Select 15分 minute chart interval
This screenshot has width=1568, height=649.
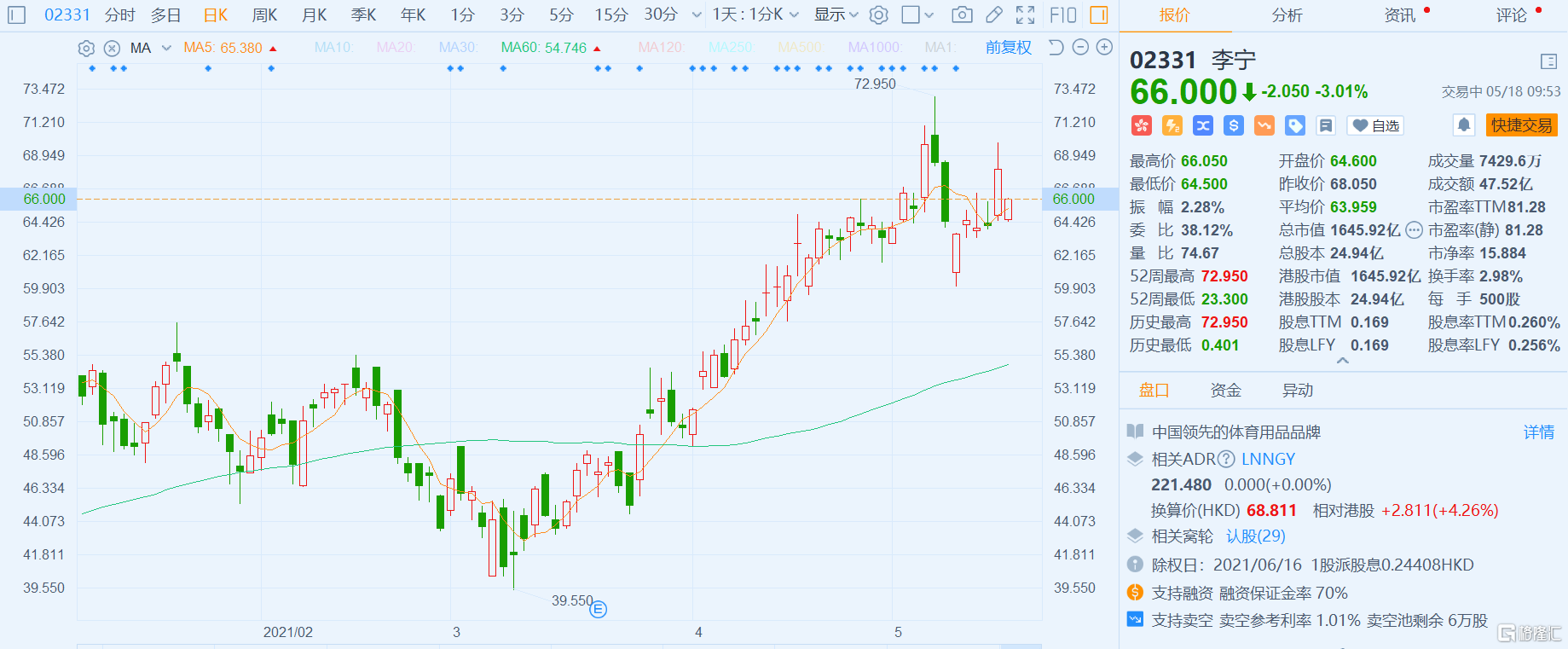611,14
